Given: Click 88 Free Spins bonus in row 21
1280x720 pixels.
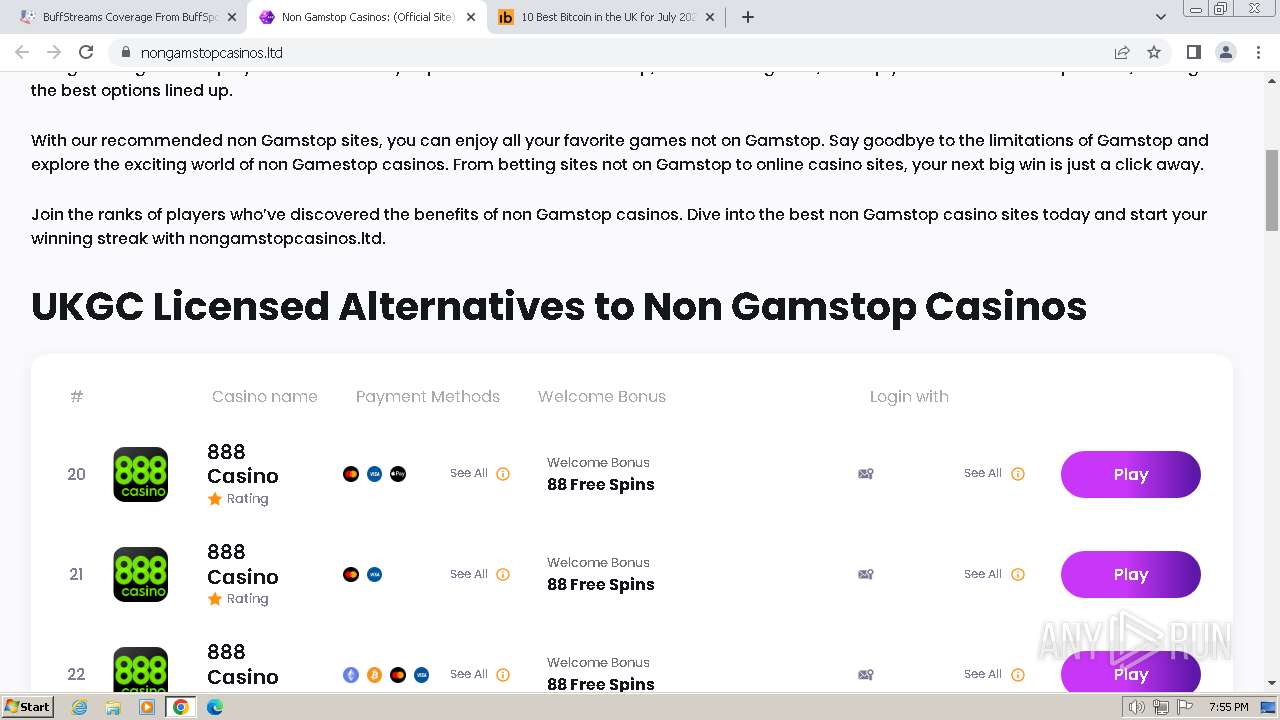Looking at the screenshot, I should (601, 585).
